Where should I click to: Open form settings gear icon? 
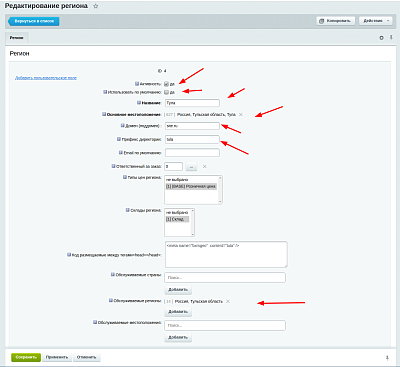pyautogui.click(x=381, y=38)
